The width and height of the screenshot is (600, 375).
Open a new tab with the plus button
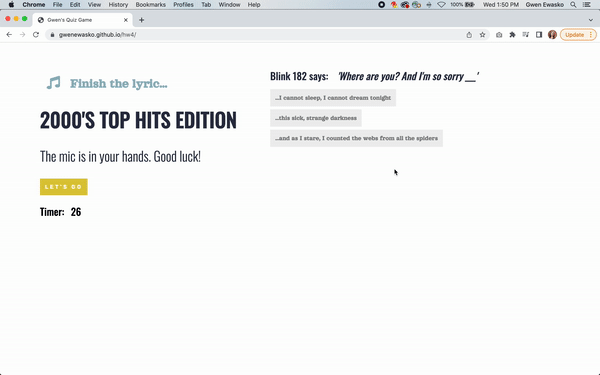pyautogui.click(x=142, y=20)
